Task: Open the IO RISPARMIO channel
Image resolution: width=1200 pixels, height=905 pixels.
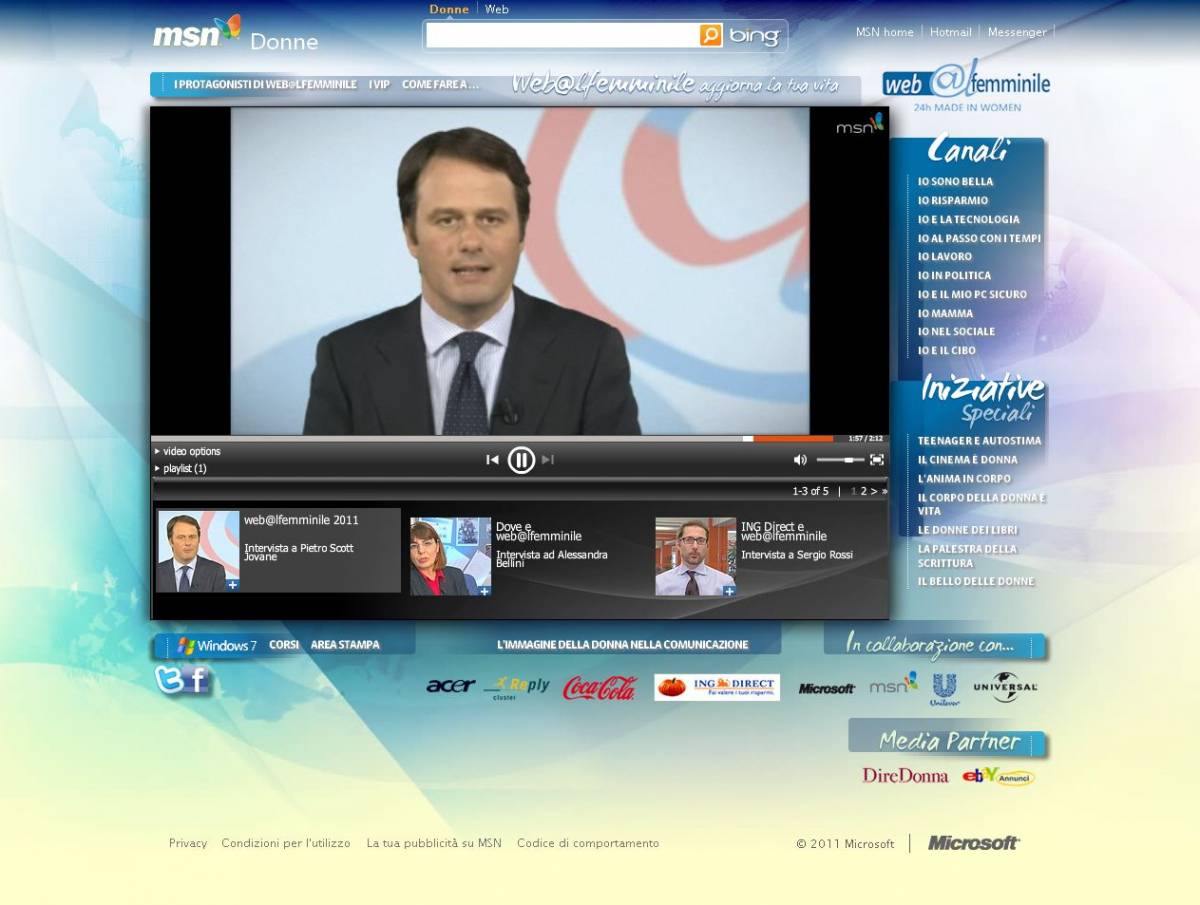Action: coord(953,201)
